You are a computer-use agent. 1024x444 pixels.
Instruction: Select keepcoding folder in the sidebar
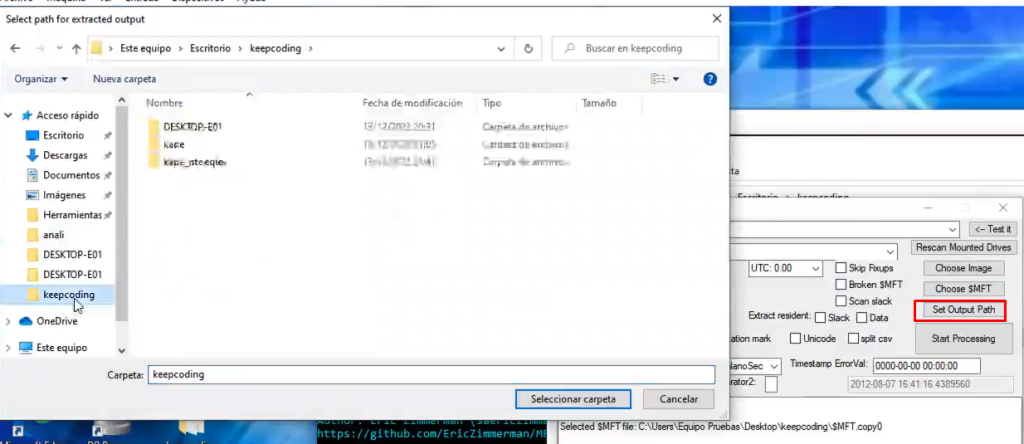(69, 294)
